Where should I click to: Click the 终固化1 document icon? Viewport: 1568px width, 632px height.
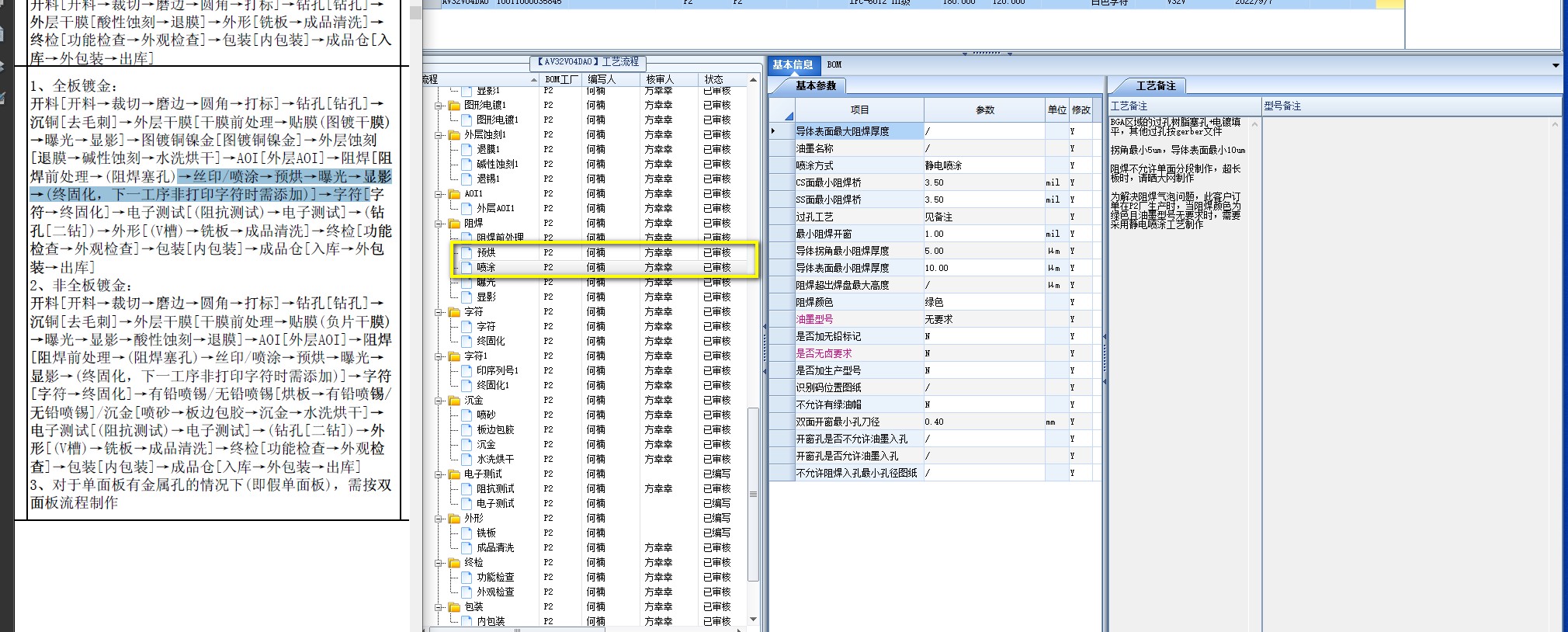pos(467,386)
